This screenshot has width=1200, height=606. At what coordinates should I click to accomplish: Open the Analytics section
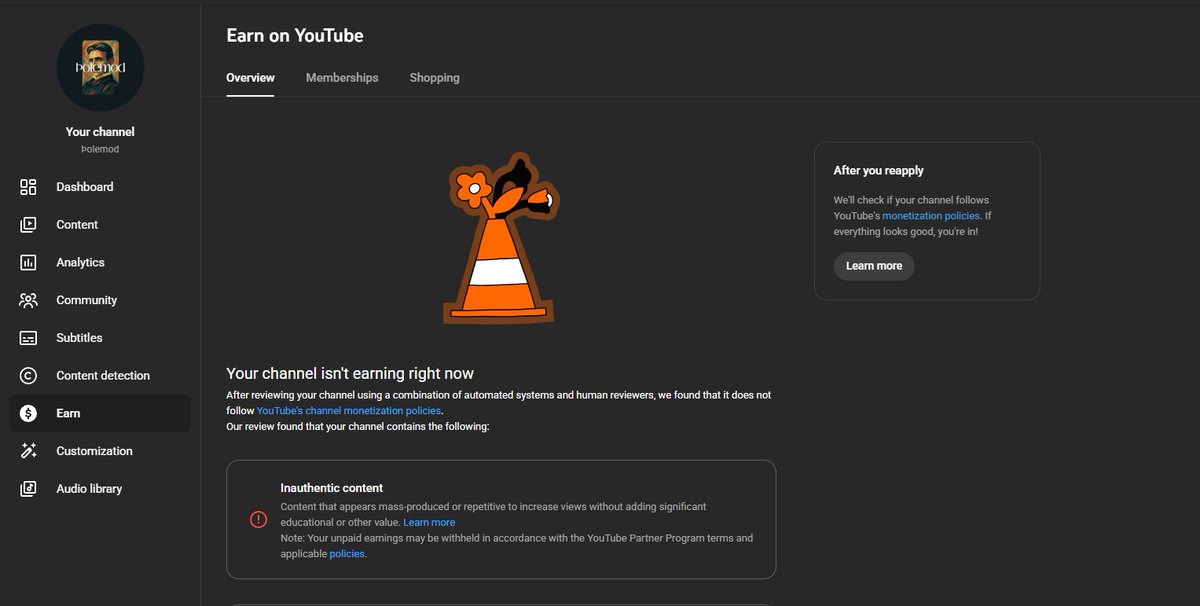100,262
